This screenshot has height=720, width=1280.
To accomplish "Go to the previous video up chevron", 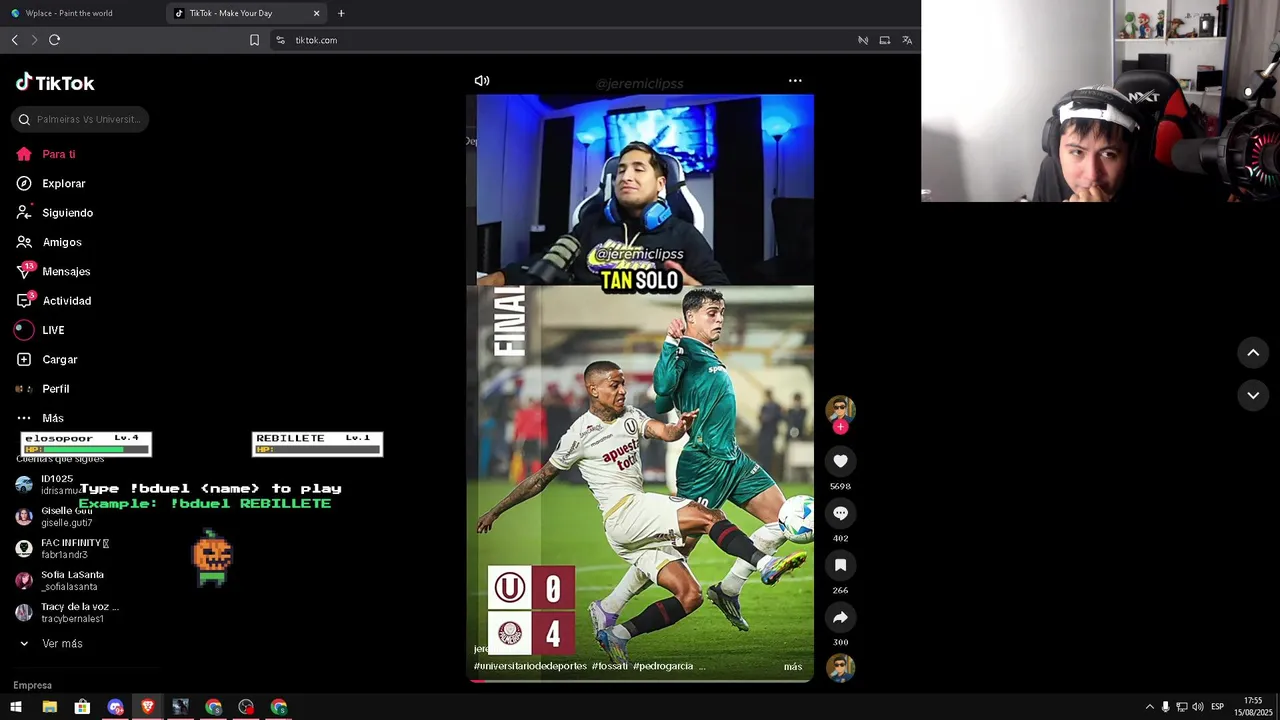I will [1253, 352].
